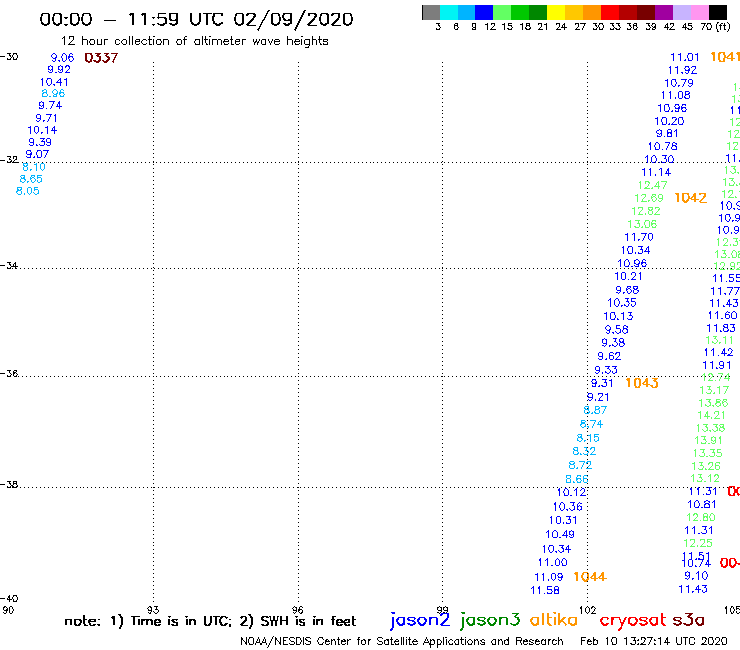Viewport: 740px width, 650px height.
Task: Click the wave height value 11.01
Action: click(684, 58)
